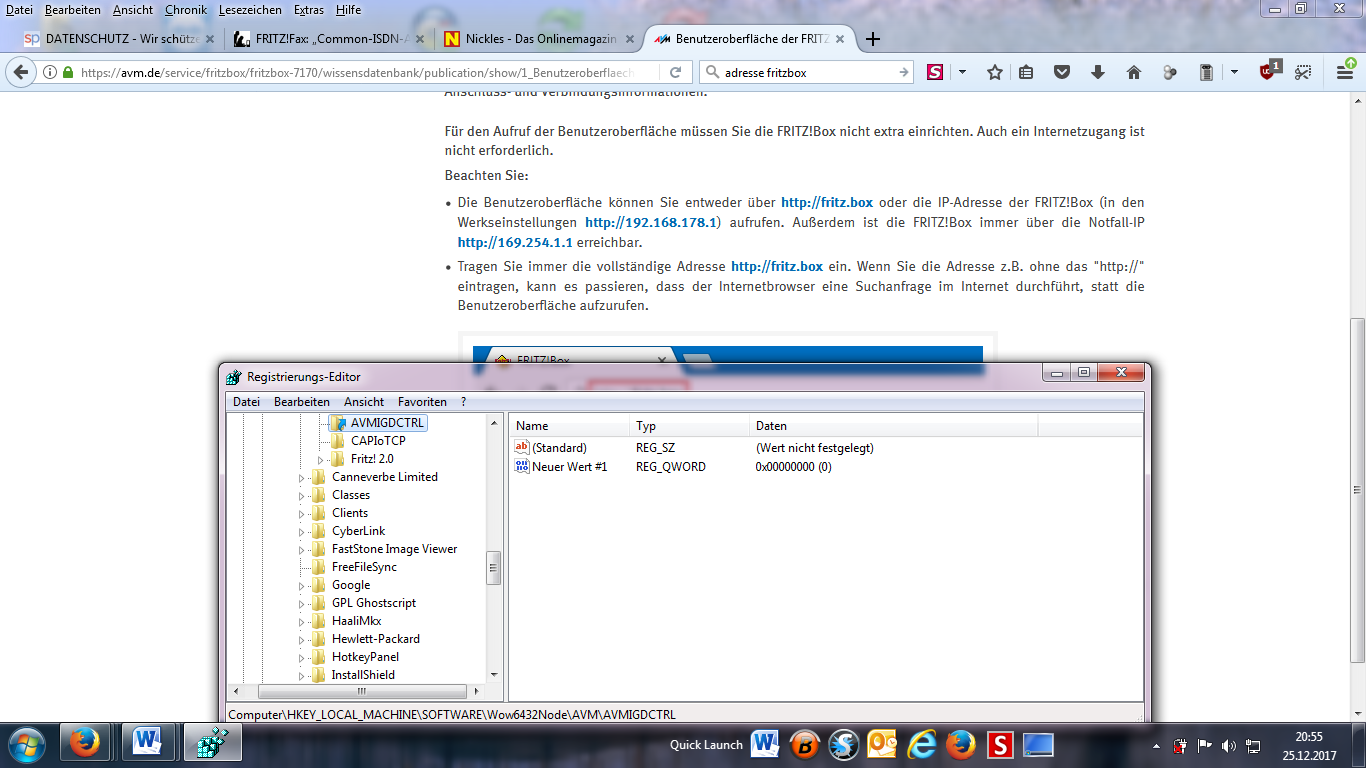Open the Registry Editor Datei menu

click(x=246, y=401)
